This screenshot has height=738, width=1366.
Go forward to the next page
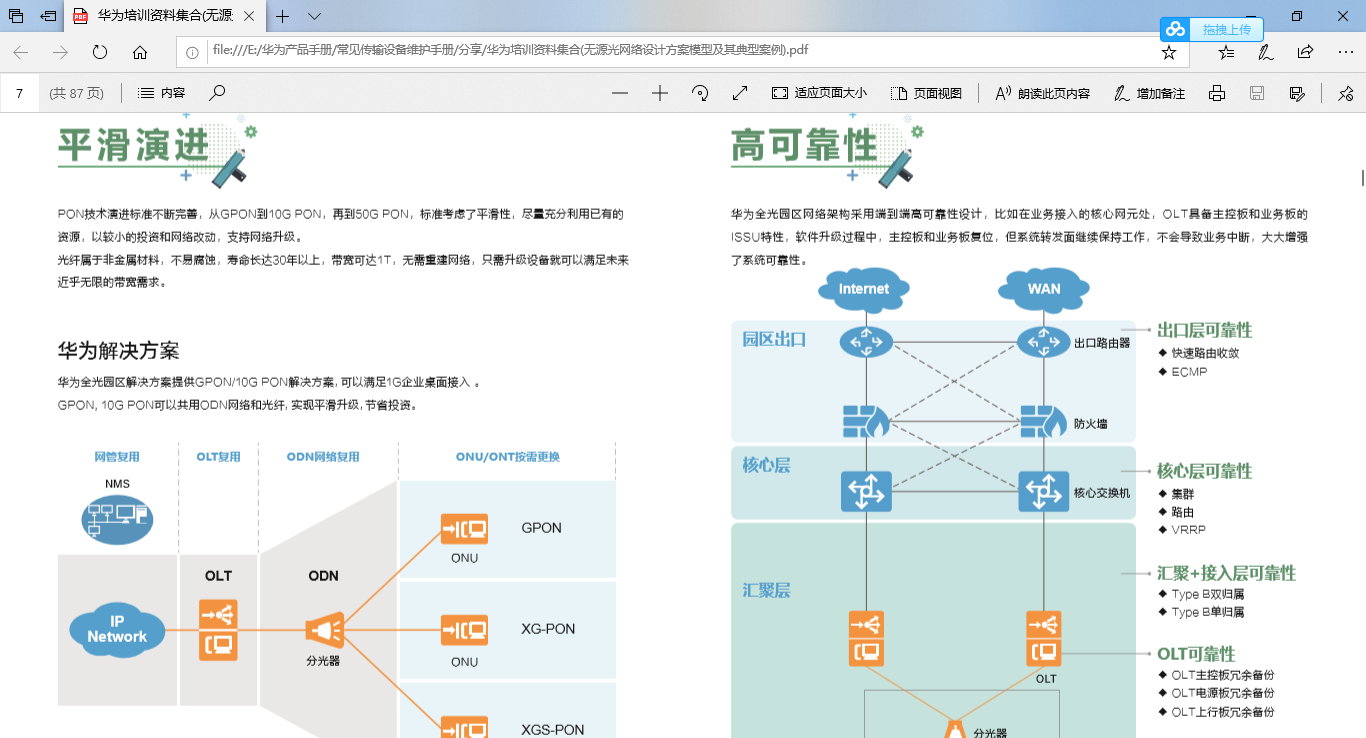click(x=60, y=53)
